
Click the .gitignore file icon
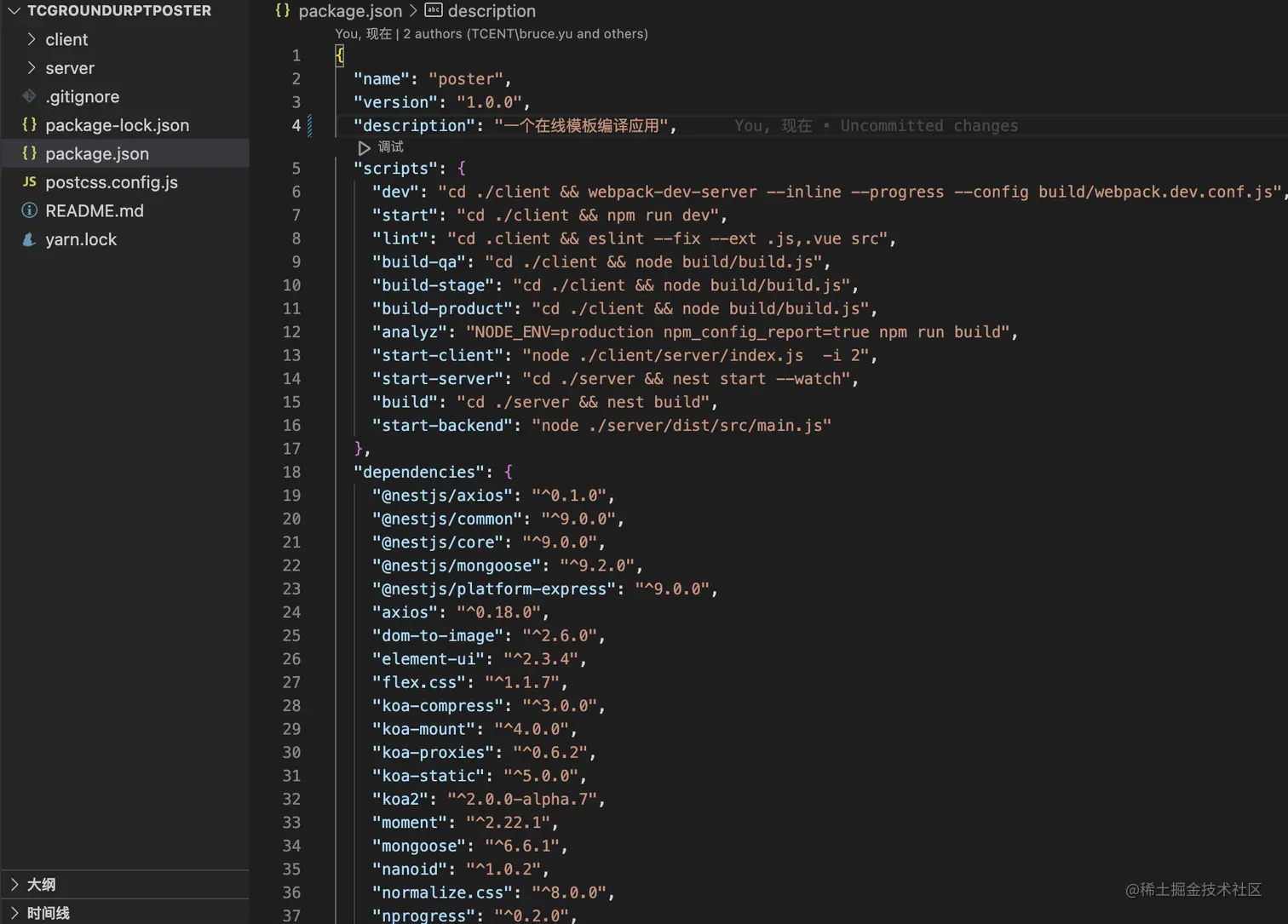click(x=29, y=96)
